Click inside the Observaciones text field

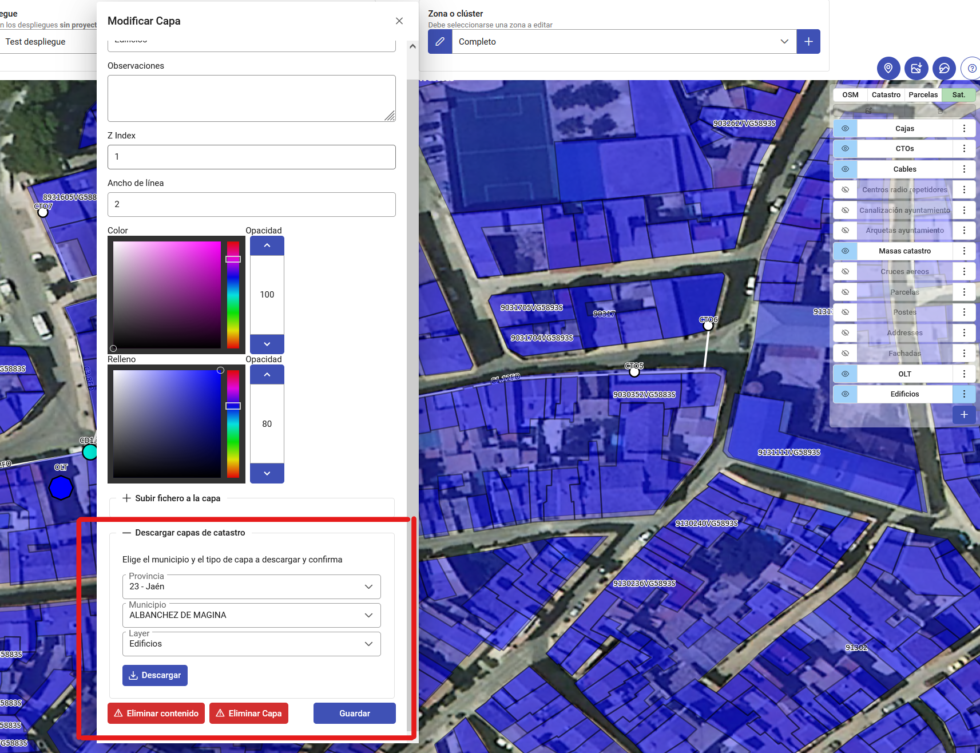click(x=251, y=97)
